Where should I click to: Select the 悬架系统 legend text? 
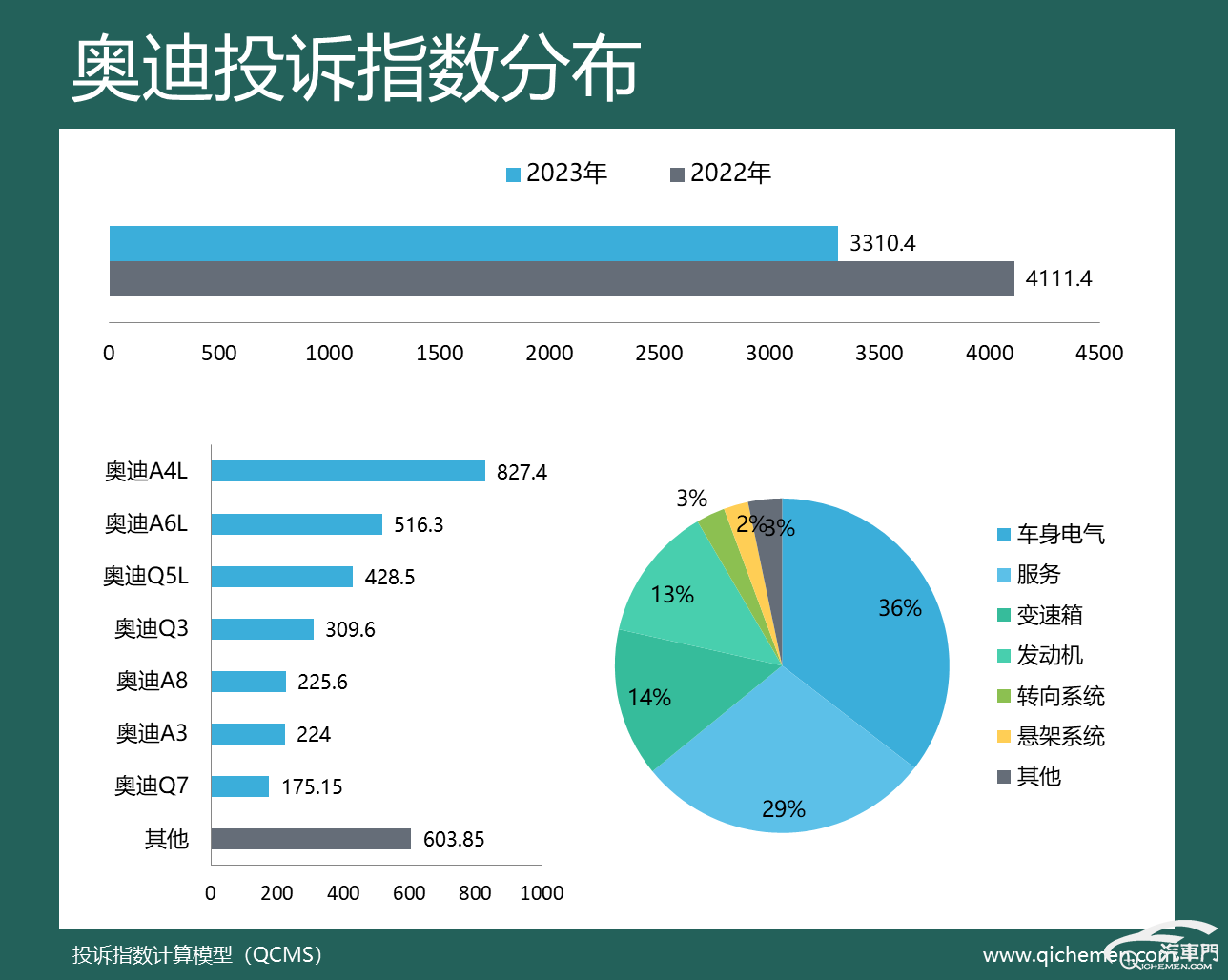tap(1061, 736)
